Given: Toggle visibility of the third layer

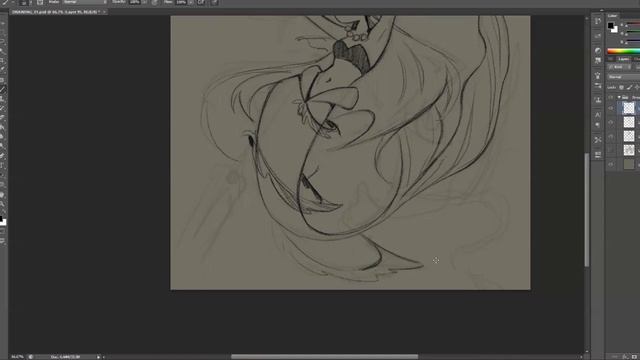Looking at the screenshot, I should 611,136.
